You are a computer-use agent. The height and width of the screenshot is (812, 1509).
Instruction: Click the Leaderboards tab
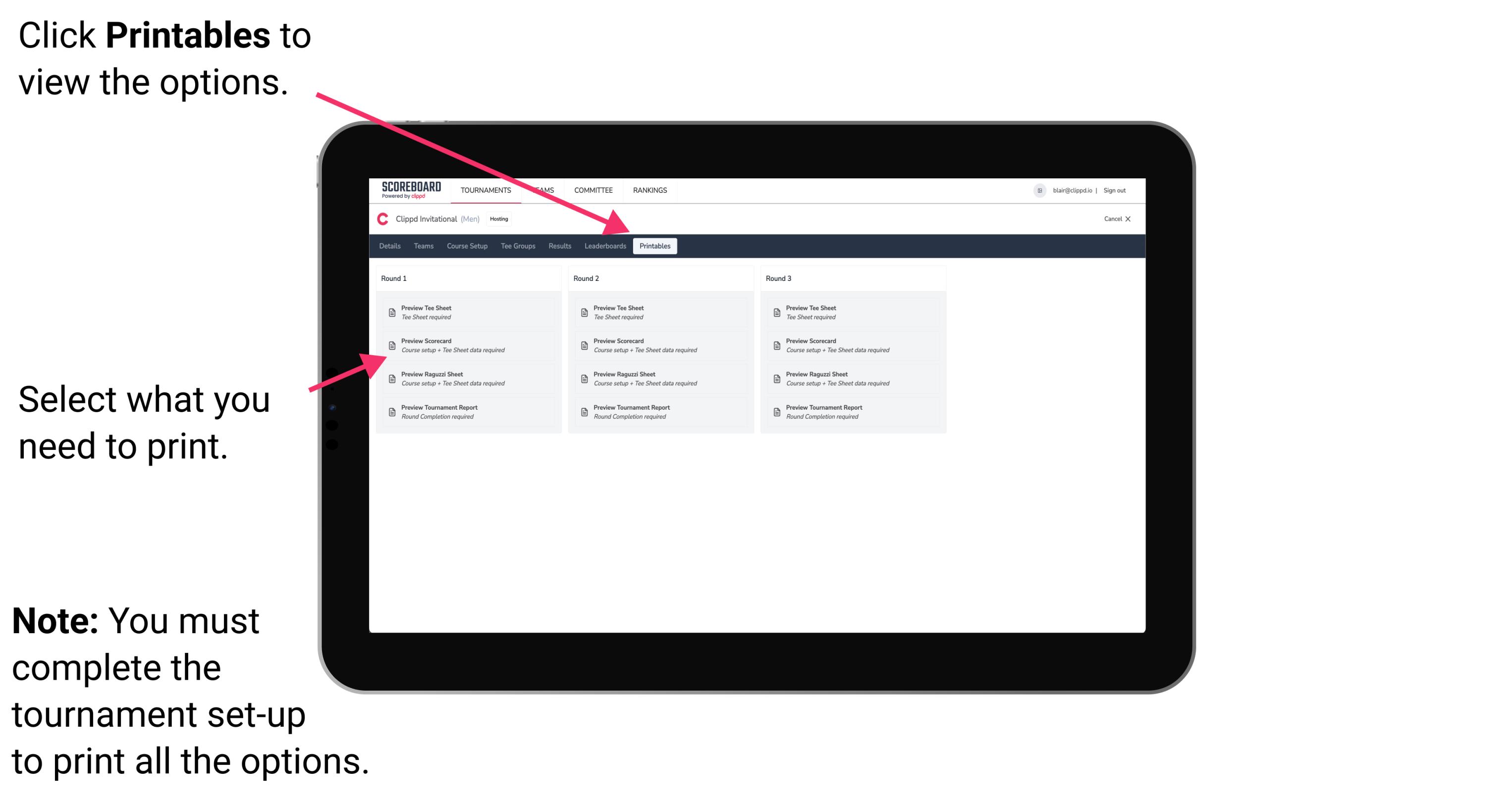point(605,247)
